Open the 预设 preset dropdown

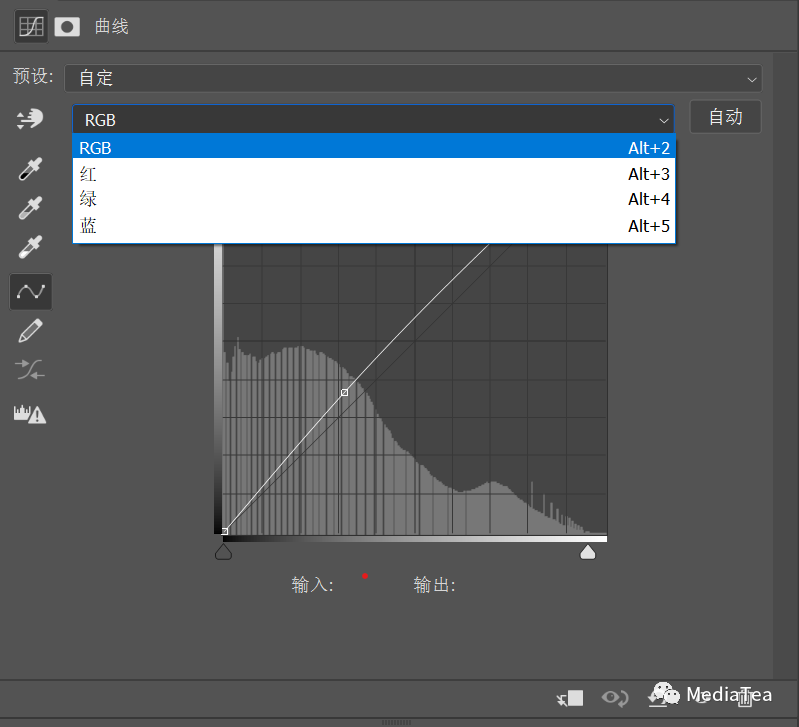pos(413,78)
